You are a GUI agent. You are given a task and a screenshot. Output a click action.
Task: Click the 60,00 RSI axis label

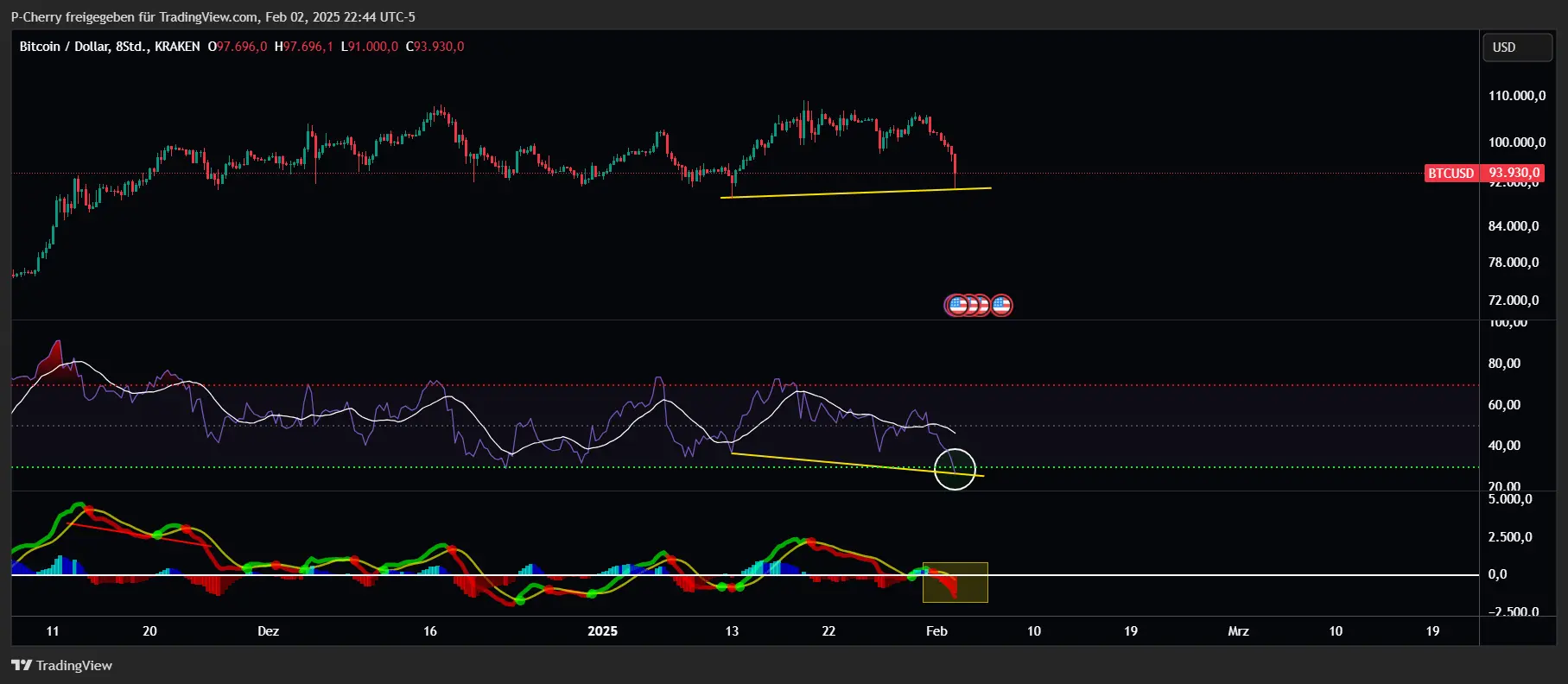tap(1504, 405)
